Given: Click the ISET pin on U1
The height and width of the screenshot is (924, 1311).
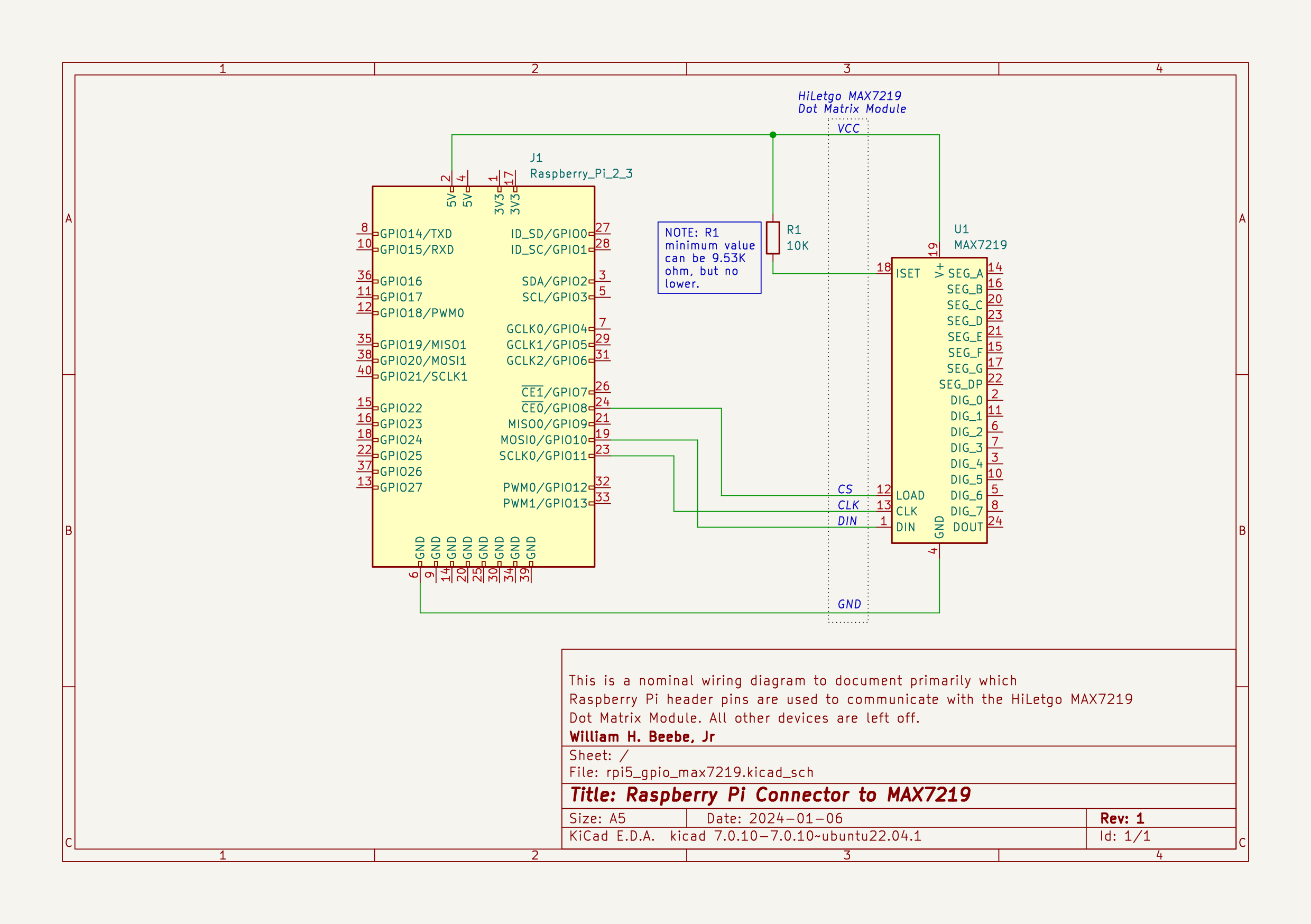Looking at the screenshot, I should (x=908, y=273).
